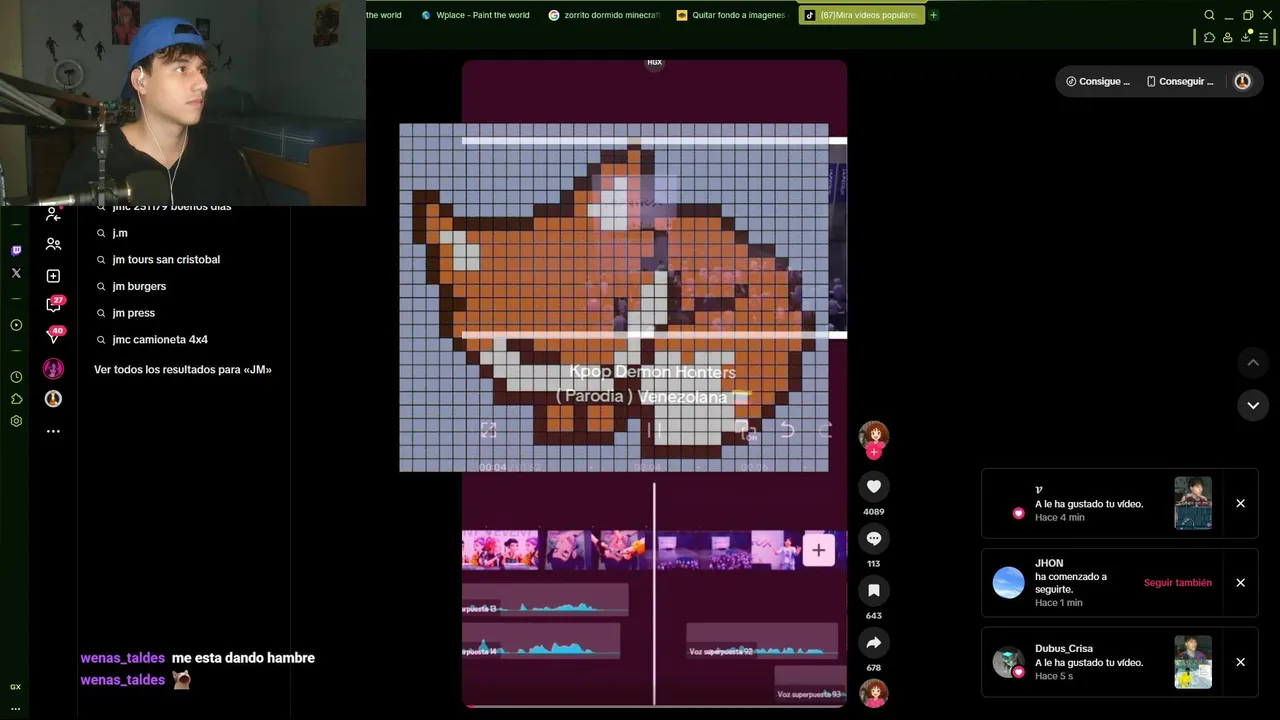The width and height of the screenshot is (1280, 720).
Task: Dismiss the first video-liked notification
Action: coord(1240,504)
